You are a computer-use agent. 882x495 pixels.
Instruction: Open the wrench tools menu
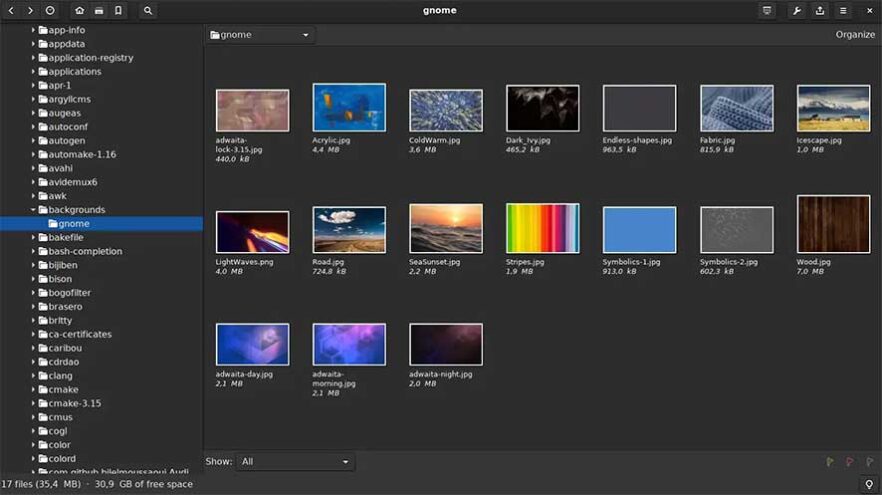[797, 10]
